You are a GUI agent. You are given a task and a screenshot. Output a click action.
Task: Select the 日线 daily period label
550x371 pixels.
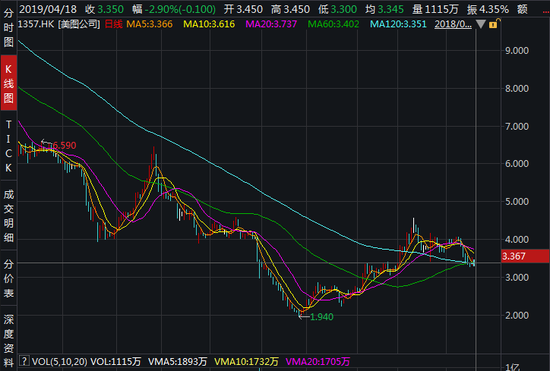point(113,24)
